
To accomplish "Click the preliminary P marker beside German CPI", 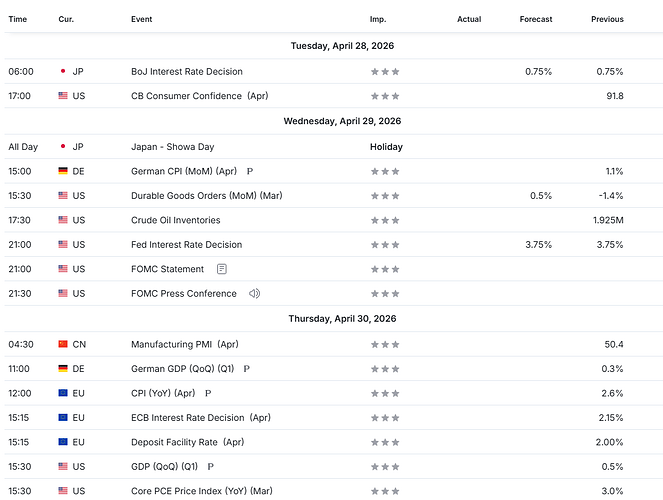I will pos(250,171).
